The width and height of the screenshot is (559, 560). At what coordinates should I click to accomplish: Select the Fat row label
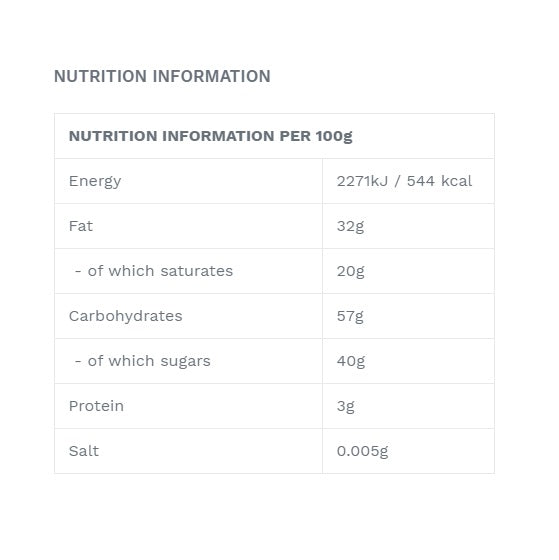pyautogui.click(x=81, y=226)
